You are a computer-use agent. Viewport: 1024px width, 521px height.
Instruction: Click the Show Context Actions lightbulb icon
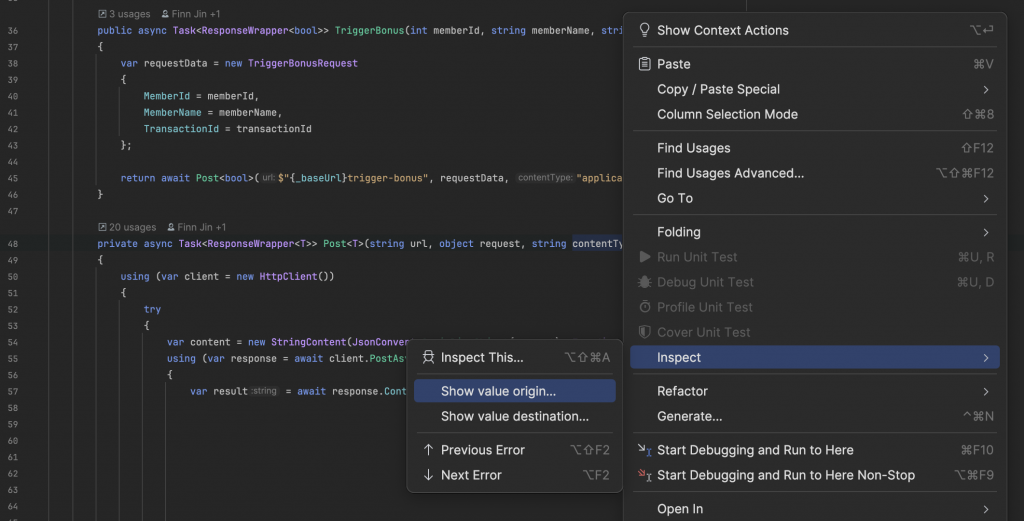click(x=645, y=30)
